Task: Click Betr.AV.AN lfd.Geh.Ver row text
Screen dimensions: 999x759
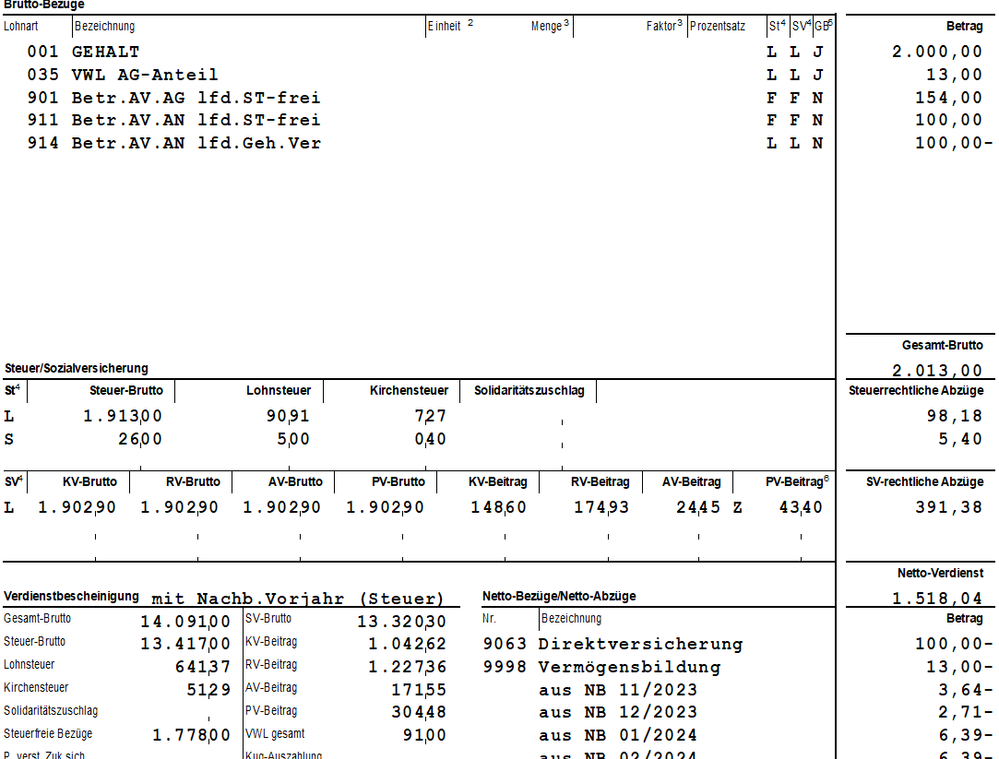Action: click(196, 143)
